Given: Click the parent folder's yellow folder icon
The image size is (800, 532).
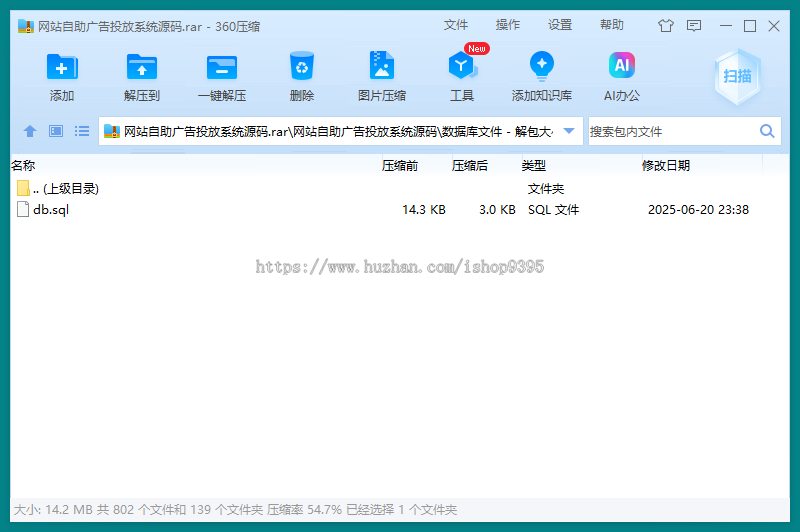Looking at the screenshot, I should click(x=23, y=188).
